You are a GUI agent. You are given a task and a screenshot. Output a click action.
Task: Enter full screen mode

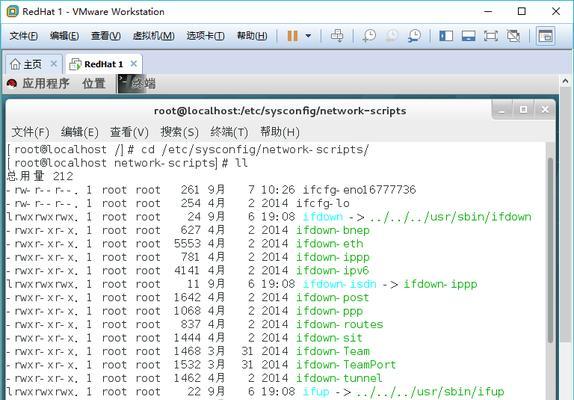point(491,36)
